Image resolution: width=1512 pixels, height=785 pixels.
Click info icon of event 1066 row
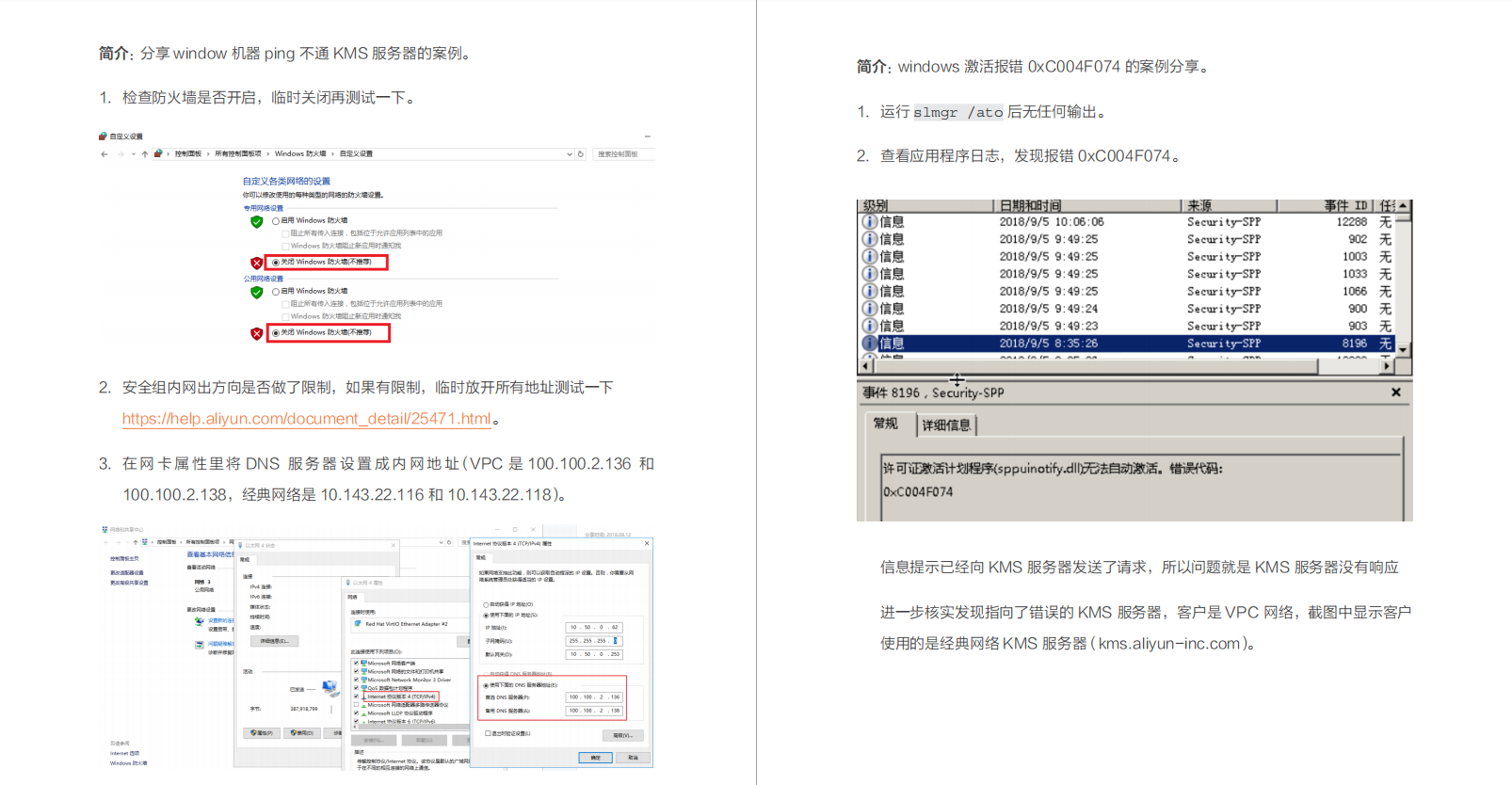click(870, 291)
